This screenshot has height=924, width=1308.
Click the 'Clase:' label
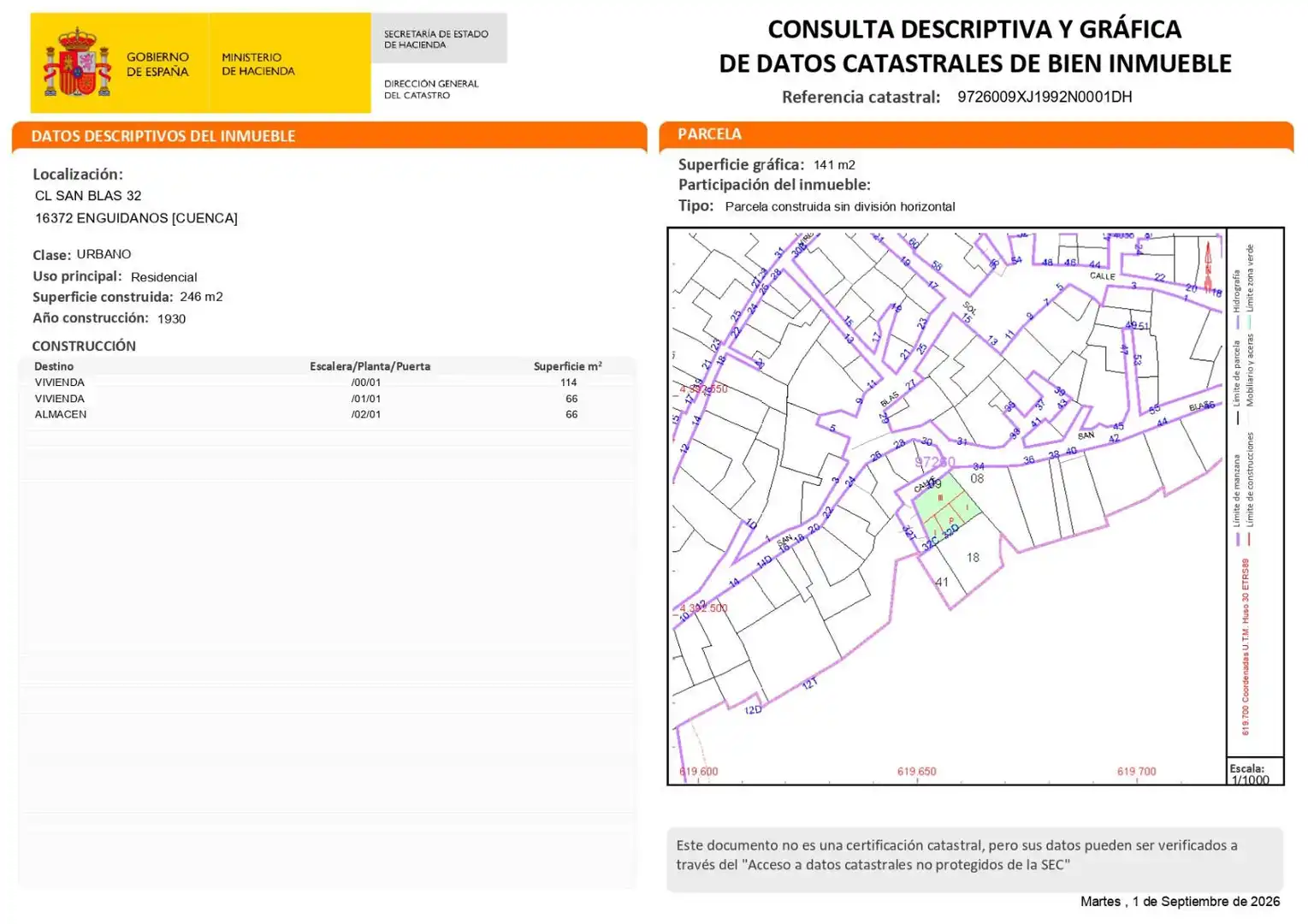click(51, 255)
